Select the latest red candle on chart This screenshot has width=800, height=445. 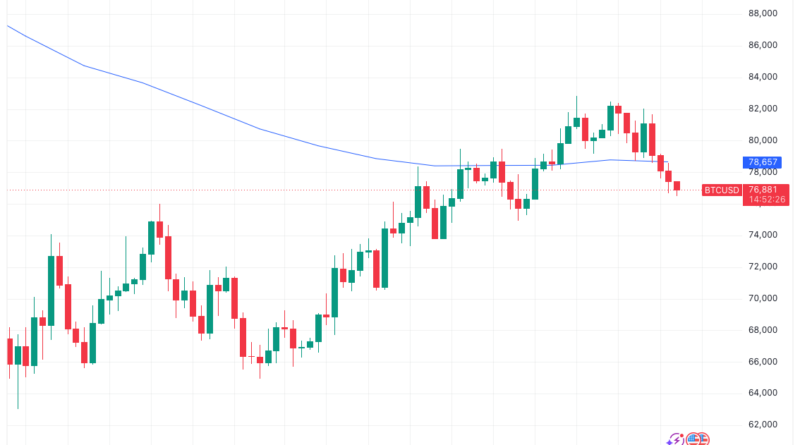point(677,186)
